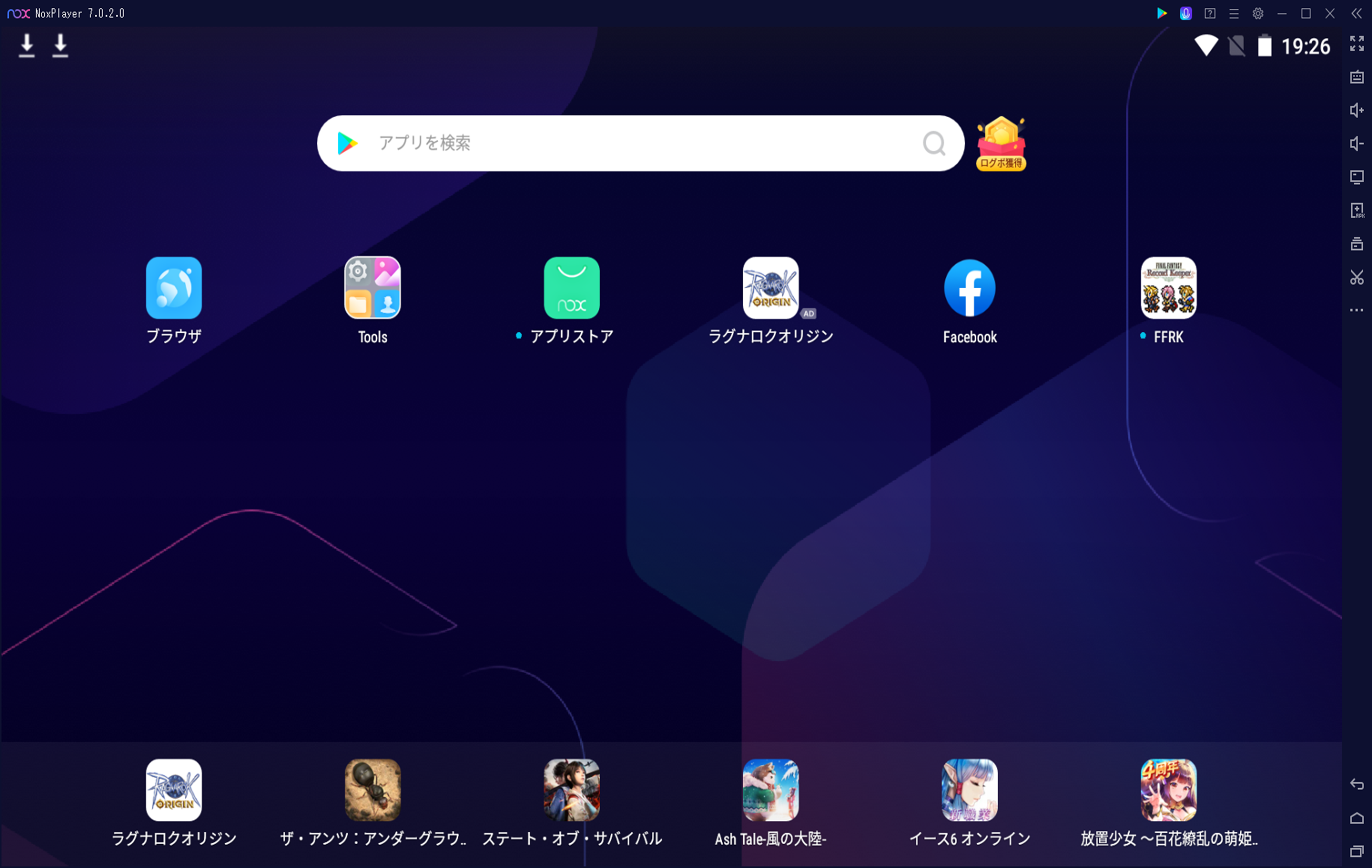The width and height of the screenshot is (1372, 868).
Task: Open the multi-instance manager sidebar icon
Action: point(1356,244)
